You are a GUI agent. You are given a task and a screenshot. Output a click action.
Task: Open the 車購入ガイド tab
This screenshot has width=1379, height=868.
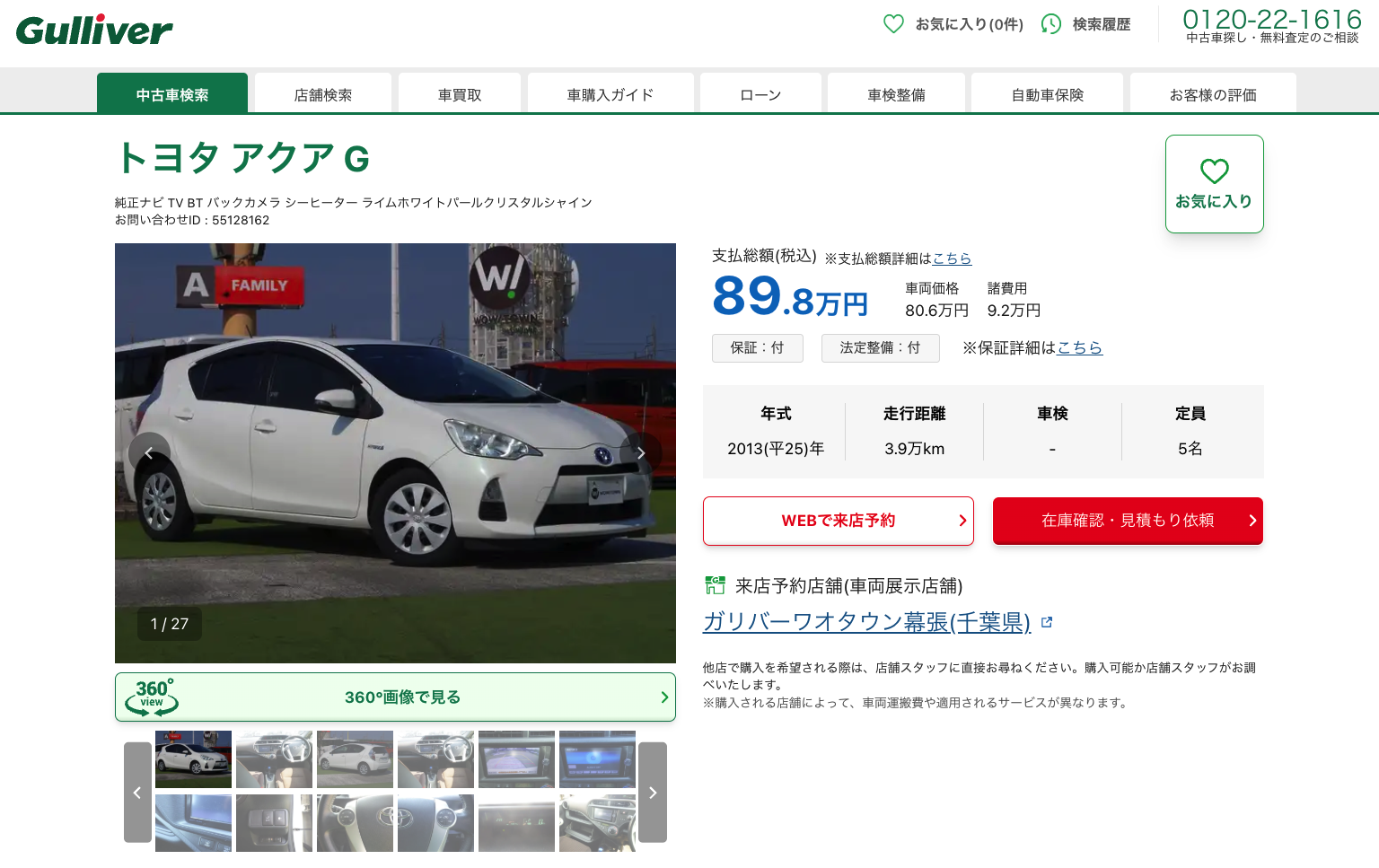coord(610,93)
